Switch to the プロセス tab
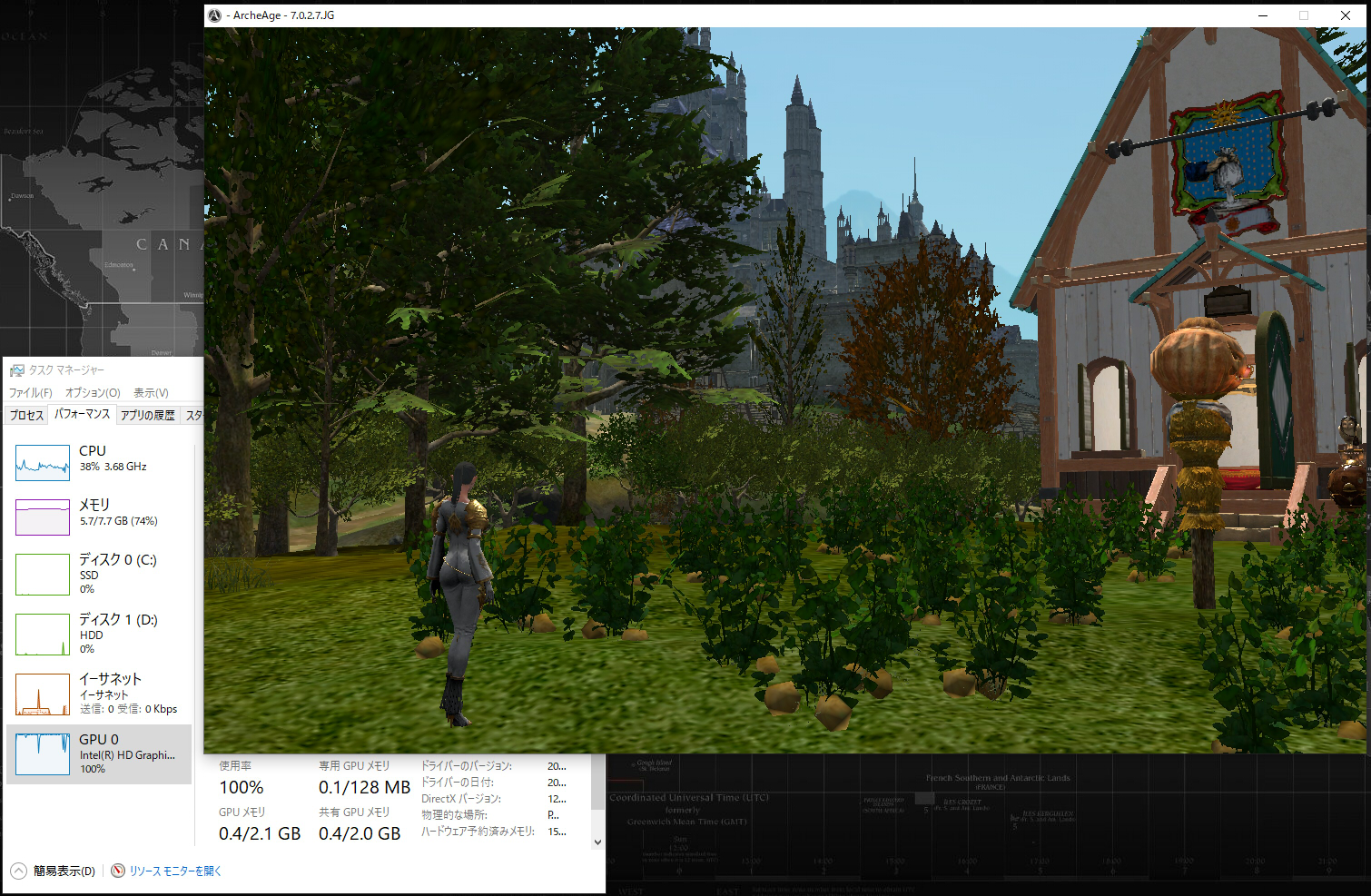This screenshot has height=896, width=1371. click(x=26, y=415)
